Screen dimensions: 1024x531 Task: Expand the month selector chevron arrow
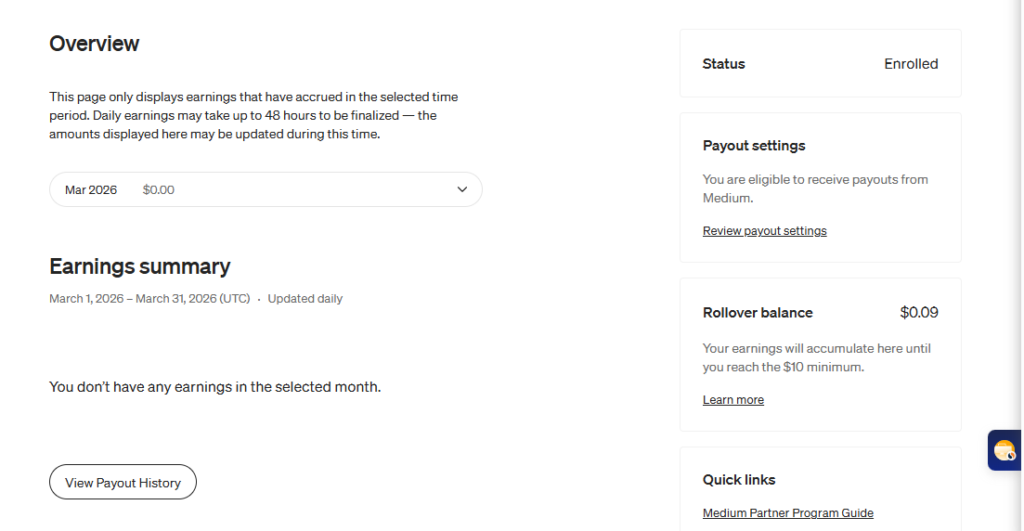462,189
